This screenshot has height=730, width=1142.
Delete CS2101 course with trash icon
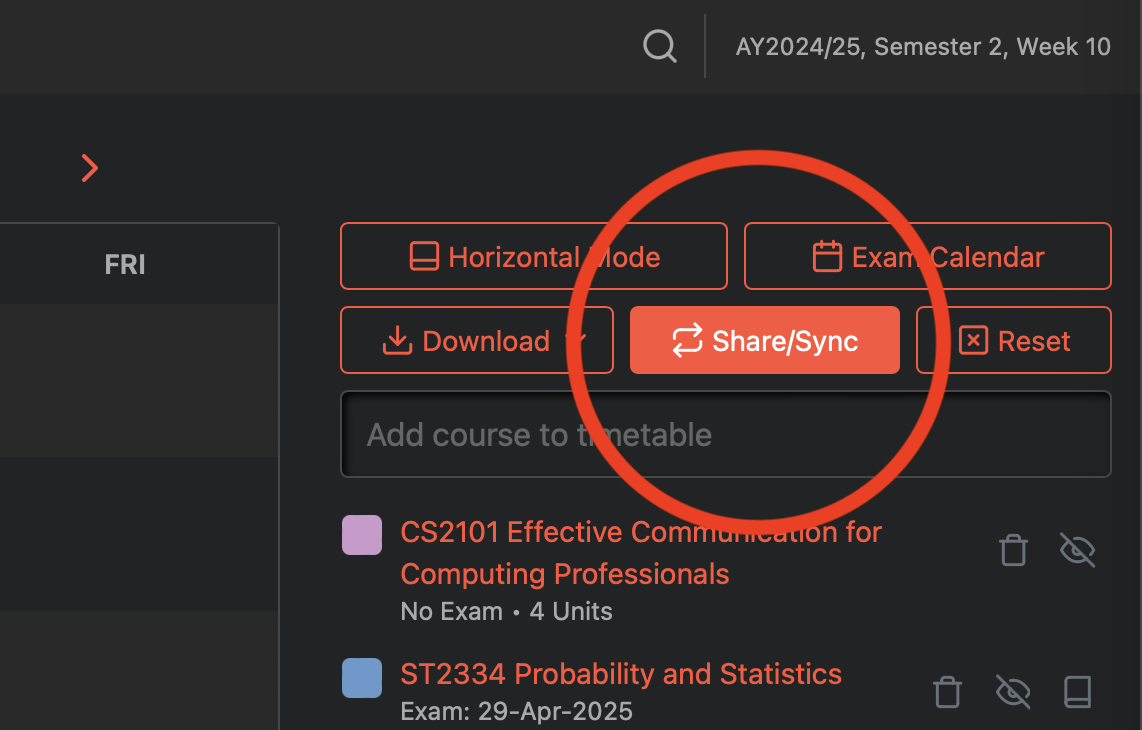coord(1013,549)
